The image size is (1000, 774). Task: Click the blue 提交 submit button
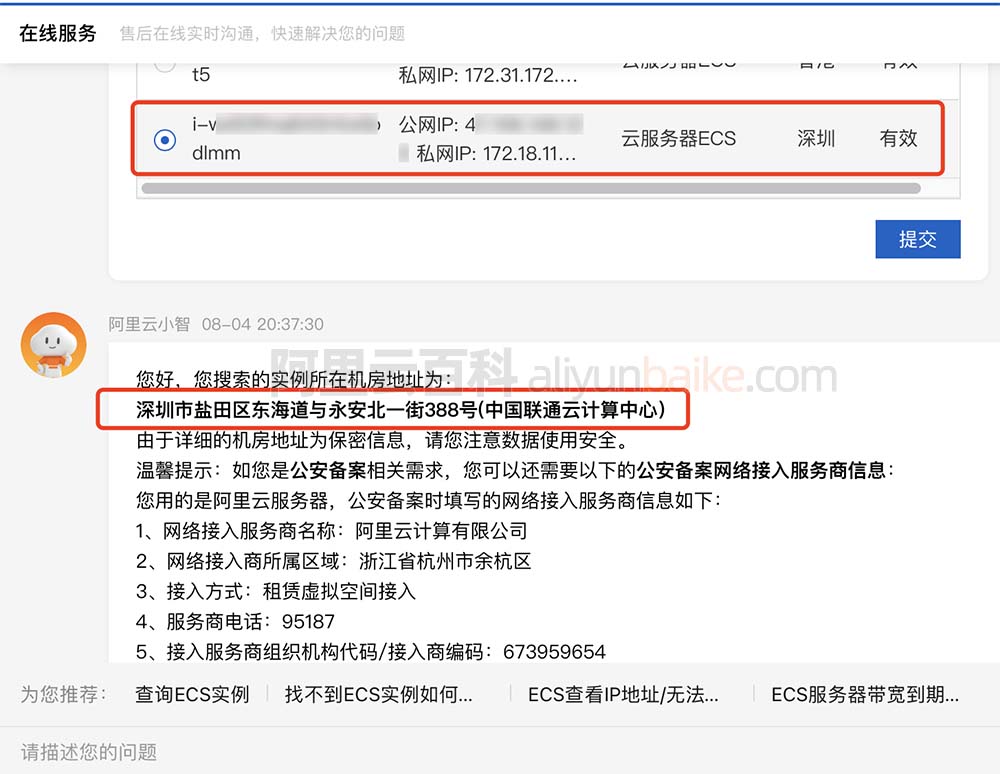918,239
